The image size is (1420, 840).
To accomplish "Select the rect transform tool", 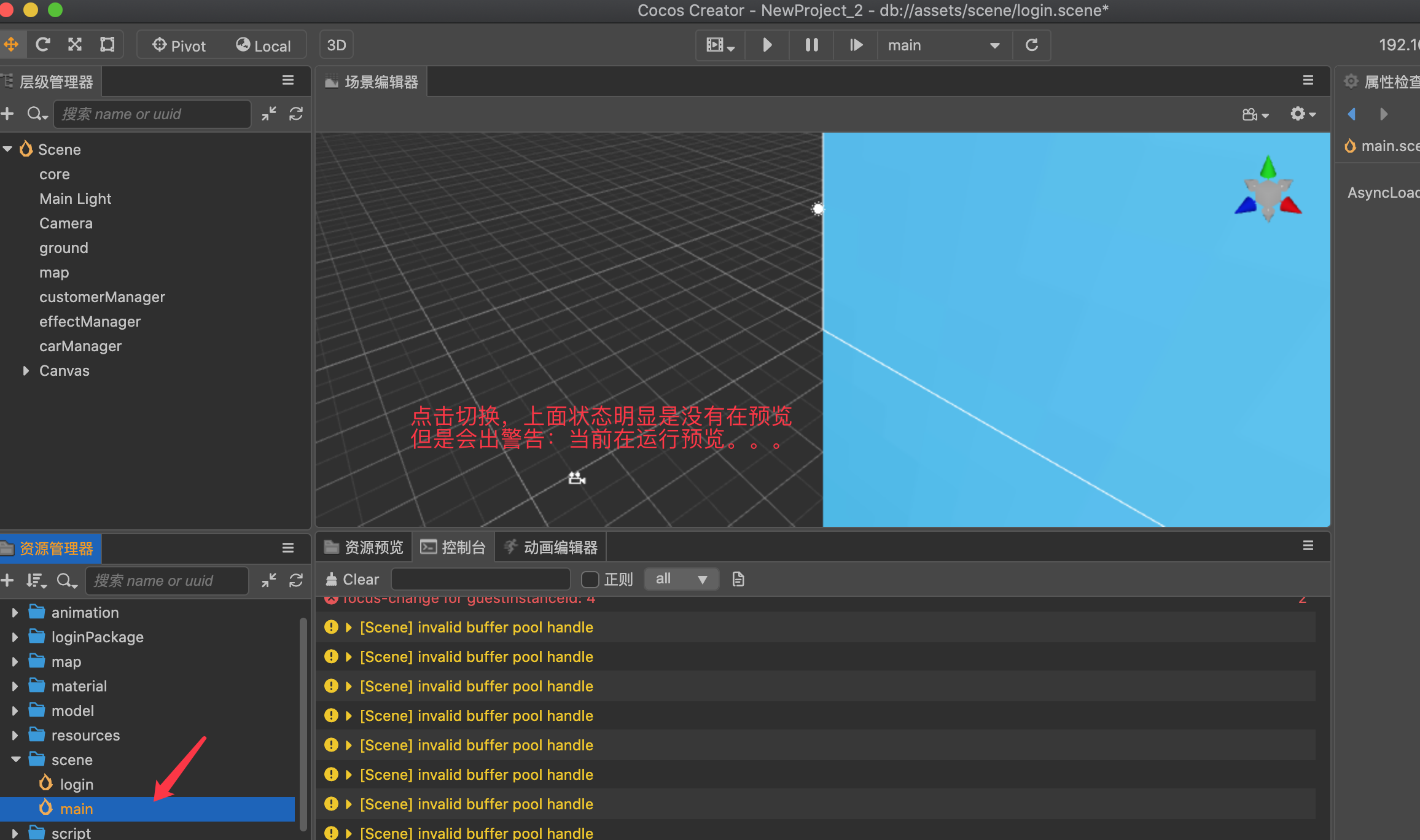I will (107, 45).
